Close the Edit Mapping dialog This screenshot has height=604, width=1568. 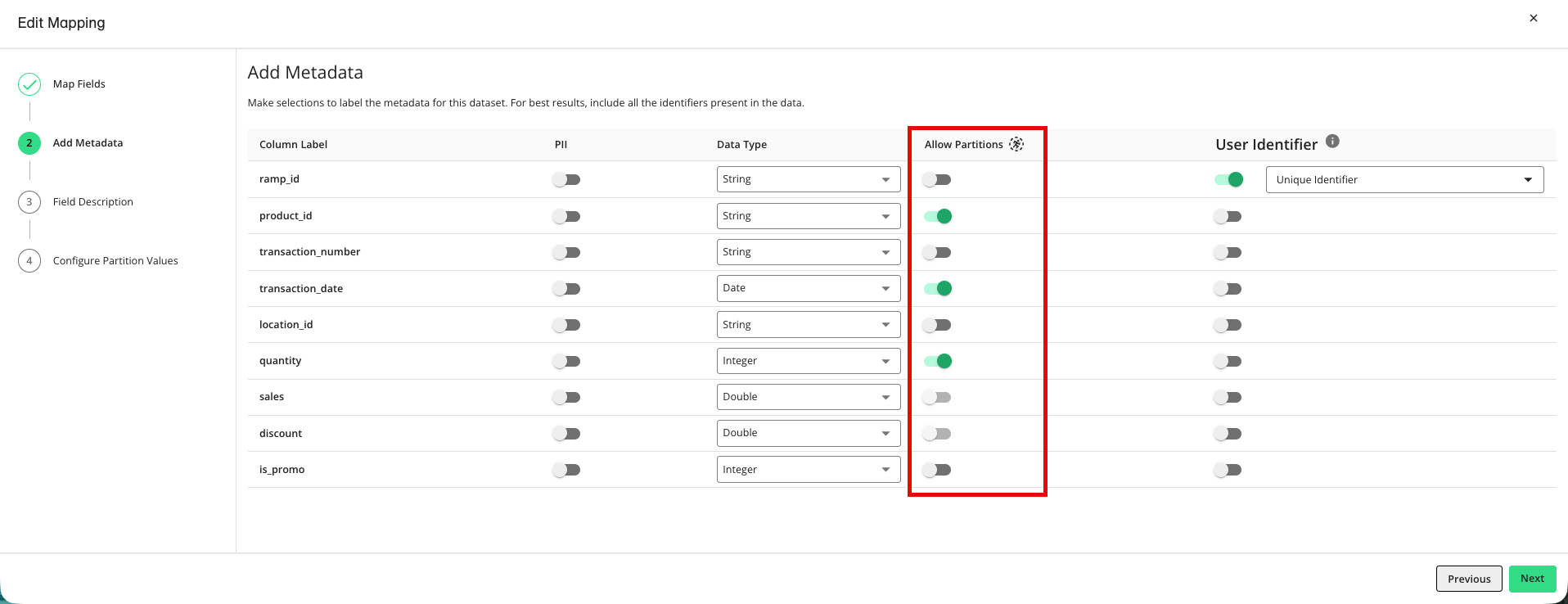[1534, 18]
